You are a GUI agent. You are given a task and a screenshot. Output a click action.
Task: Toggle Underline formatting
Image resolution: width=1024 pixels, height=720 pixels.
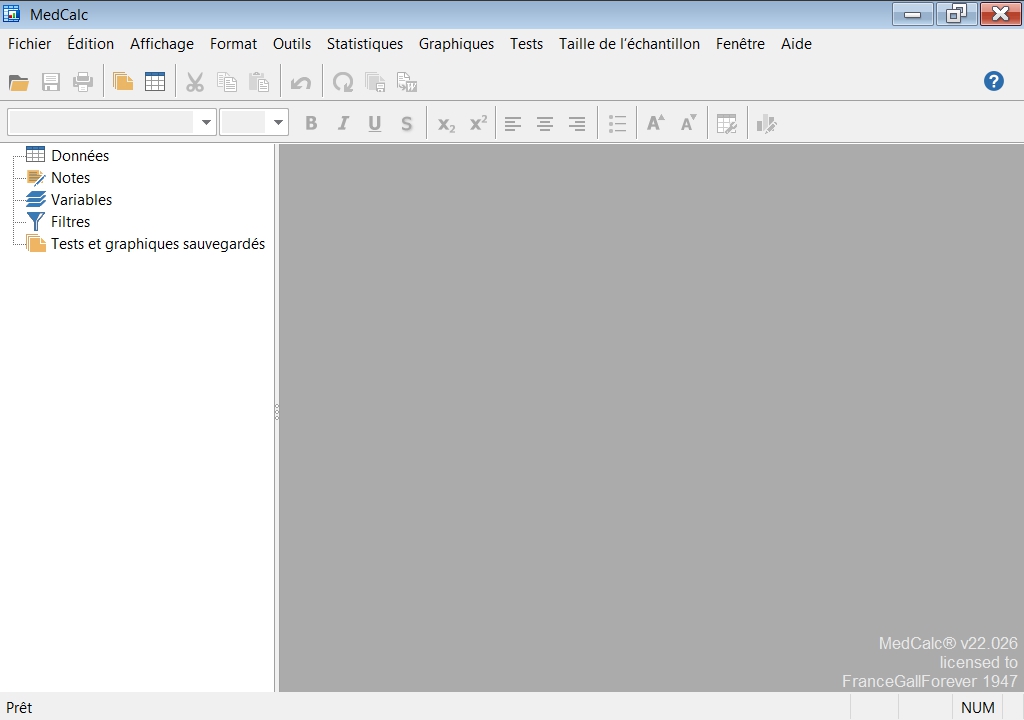[374, 123]
